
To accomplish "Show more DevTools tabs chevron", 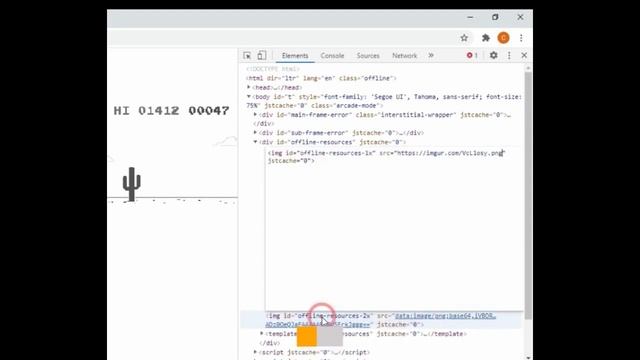I will (x=431, y=55).
